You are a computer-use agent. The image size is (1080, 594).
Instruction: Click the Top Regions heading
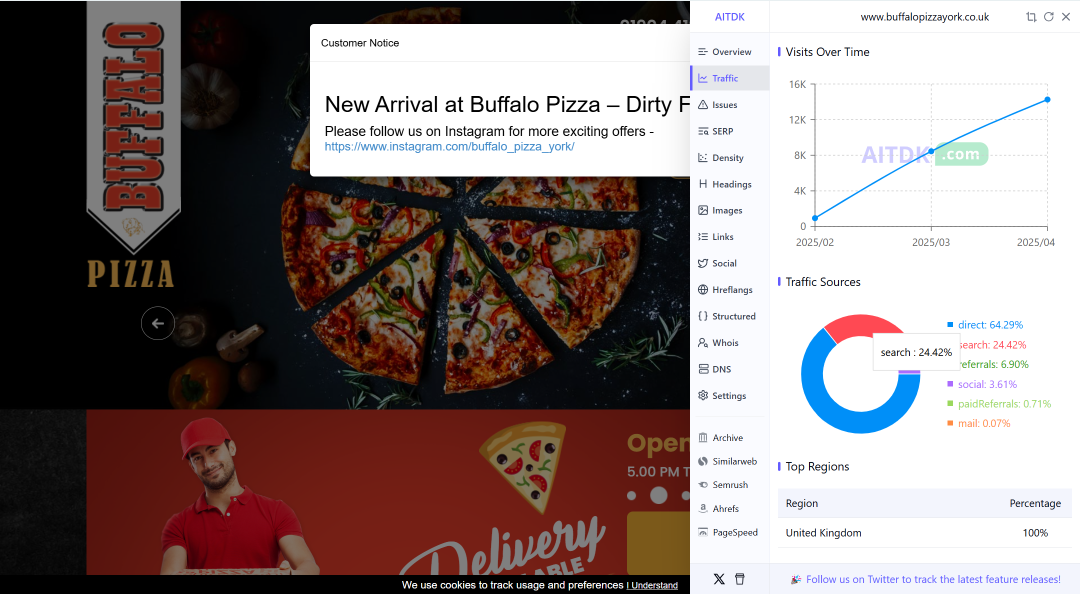(x=817, y=467)
